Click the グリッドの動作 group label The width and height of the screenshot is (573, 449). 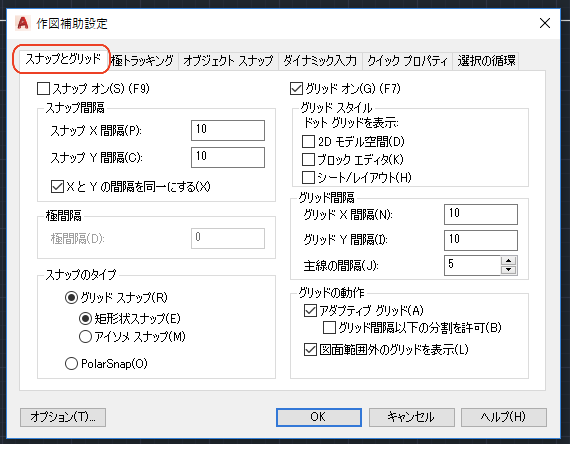tap(331, 292)
